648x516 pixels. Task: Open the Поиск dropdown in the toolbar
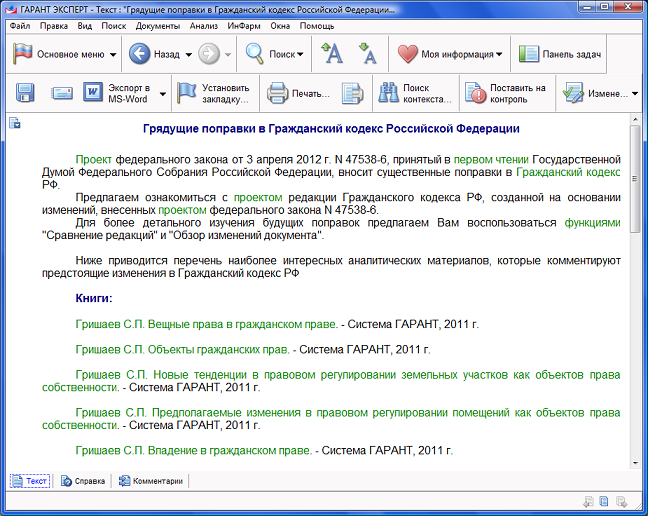point(276,54)
